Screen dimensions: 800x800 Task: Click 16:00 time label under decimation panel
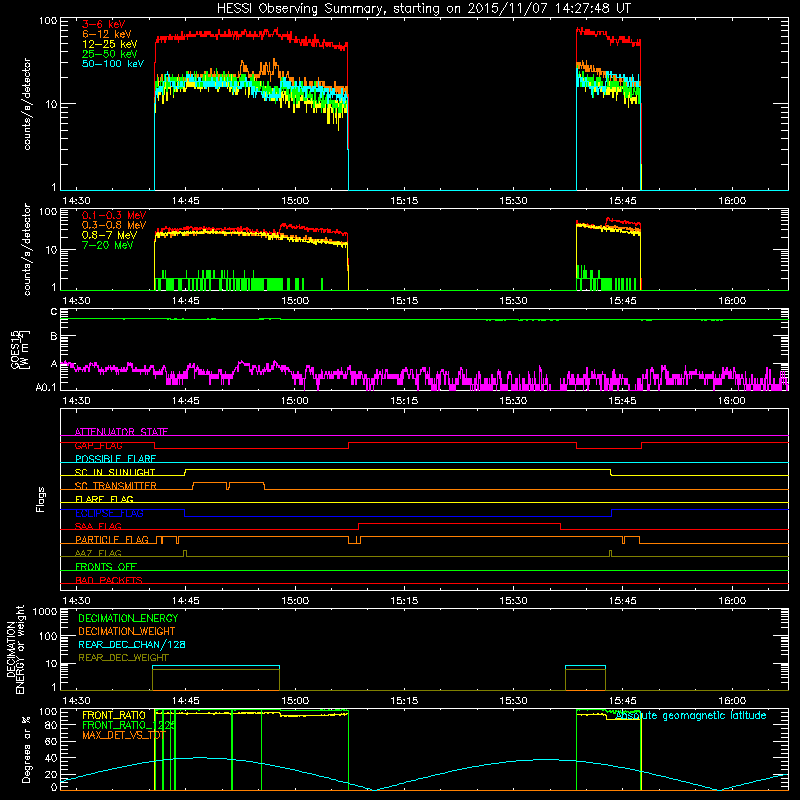tap(732, 701)
